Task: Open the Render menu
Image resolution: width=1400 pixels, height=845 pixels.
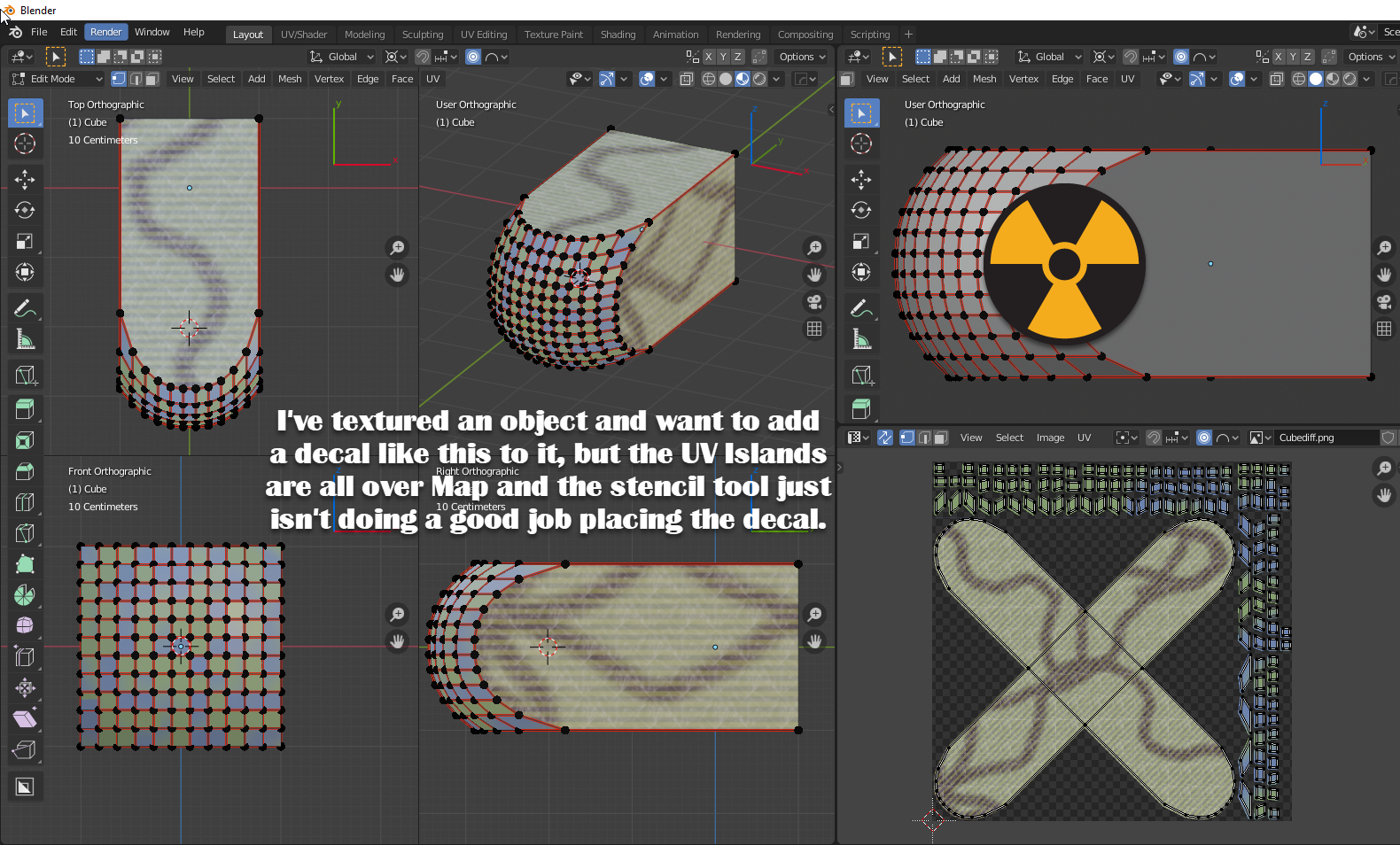Action: tap(106, 32)
